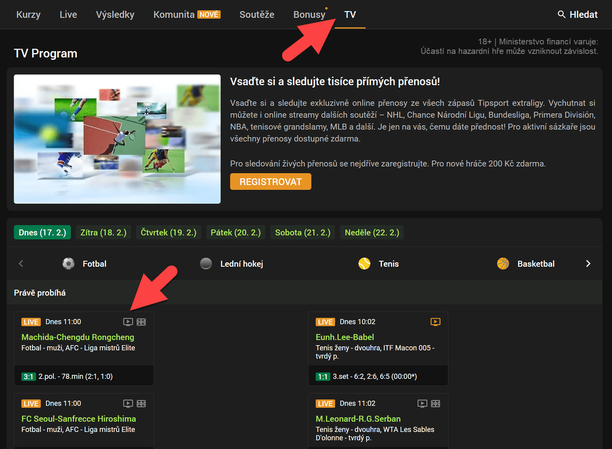The height and width of the screenshot is (449, 612).
Task: Filter by Fotbal sport
Action: click(84, 264)
